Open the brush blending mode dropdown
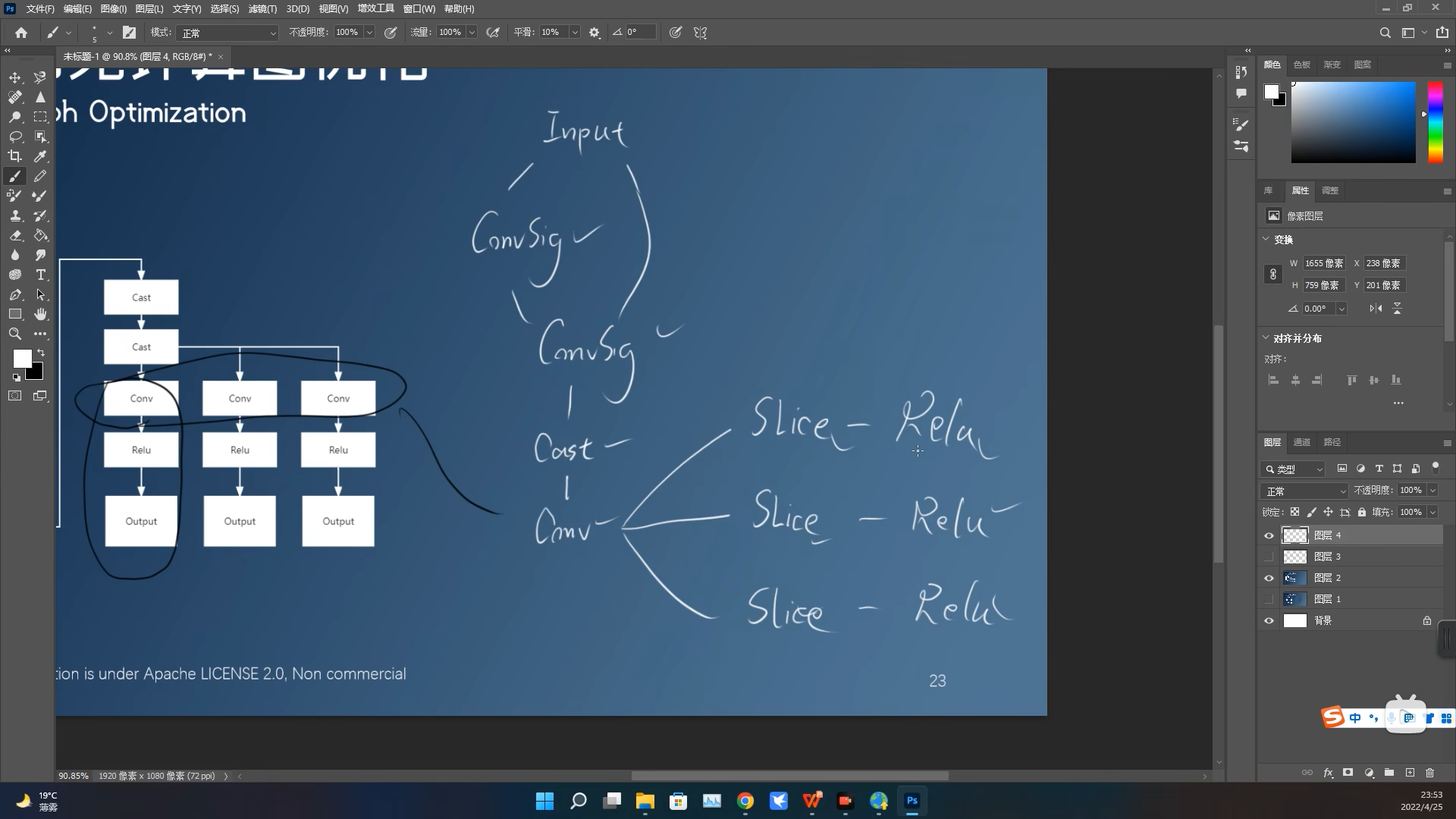 coord(227,33)
